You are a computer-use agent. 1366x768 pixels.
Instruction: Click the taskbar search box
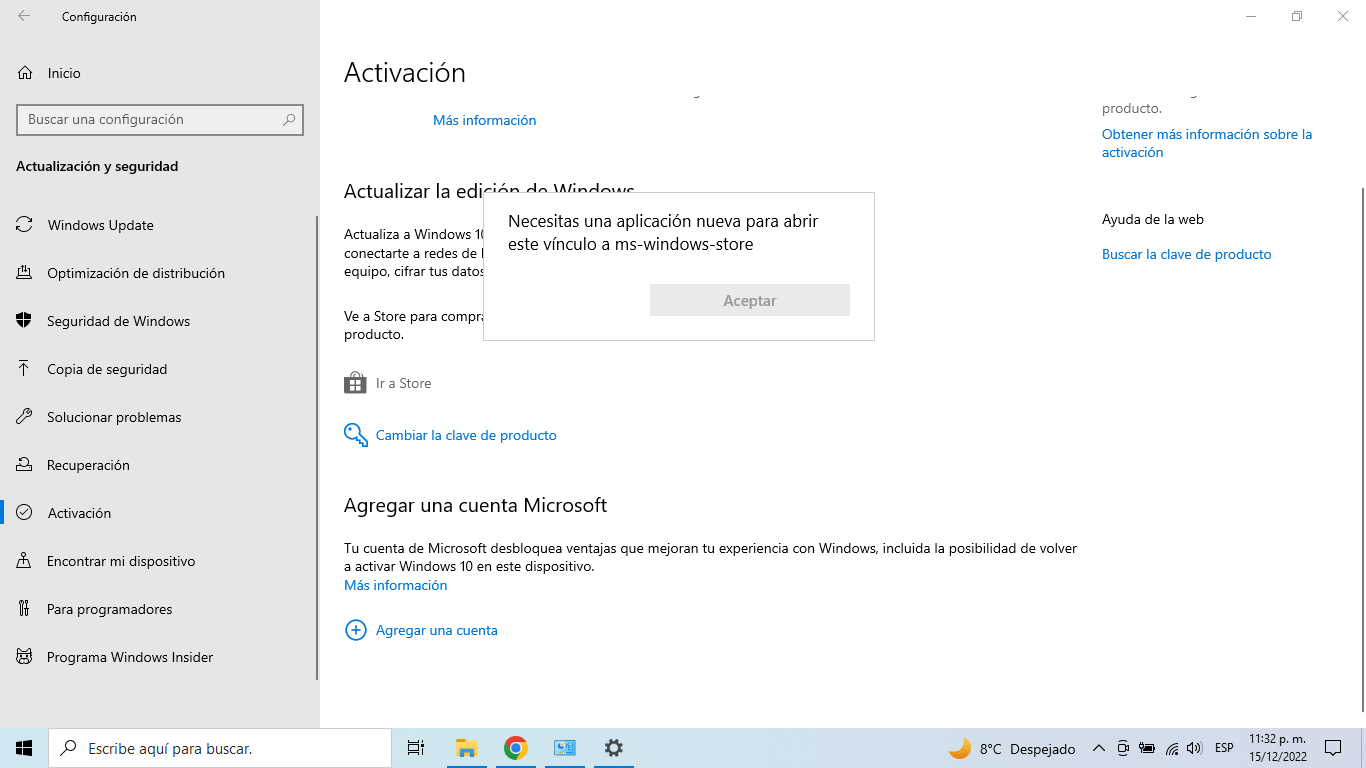(x=220, y=748)
